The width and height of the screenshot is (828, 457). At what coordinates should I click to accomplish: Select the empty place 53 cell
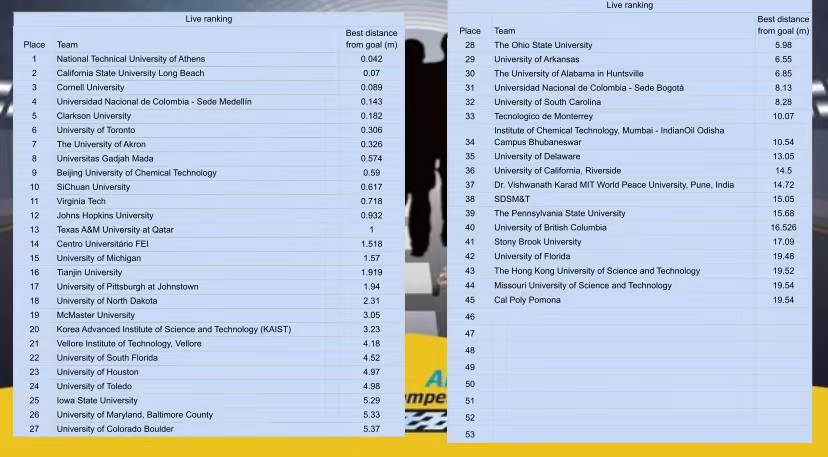(x=470, y=434)
